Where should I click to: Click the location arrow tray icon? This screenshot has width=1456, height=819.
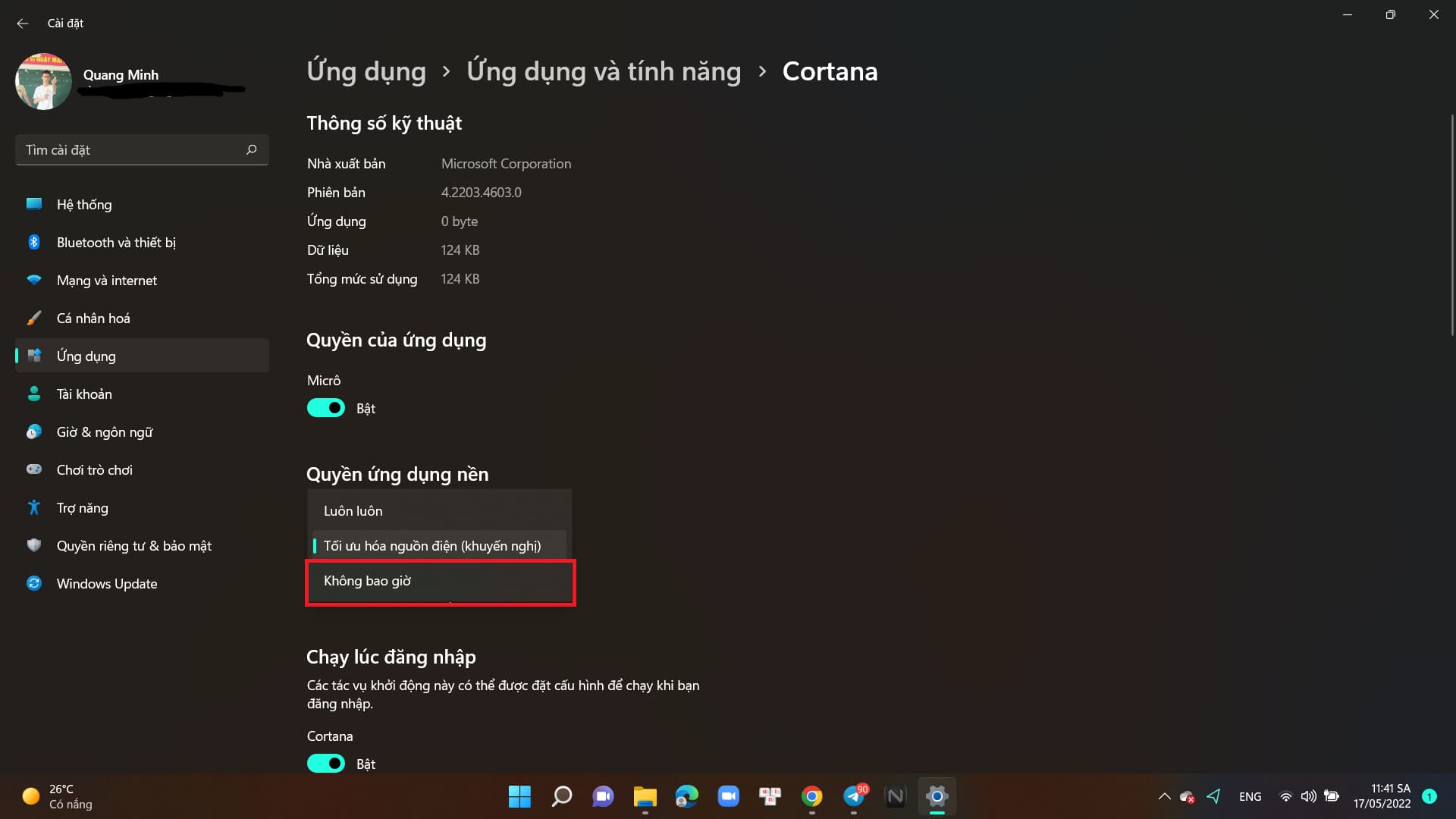(1214, 796)
